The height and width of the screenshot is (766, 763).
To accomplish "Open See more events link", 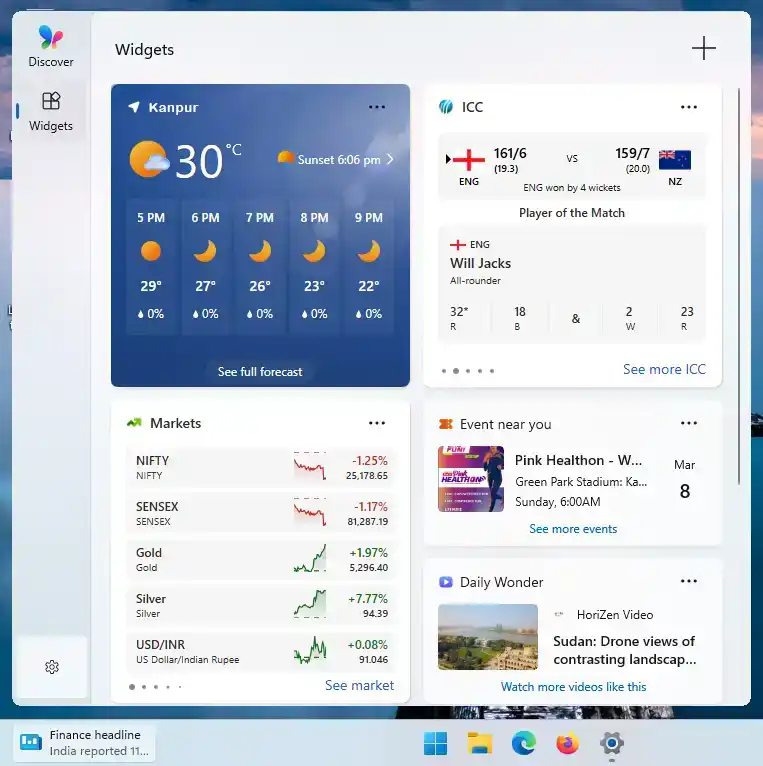I will click(573, 529).
